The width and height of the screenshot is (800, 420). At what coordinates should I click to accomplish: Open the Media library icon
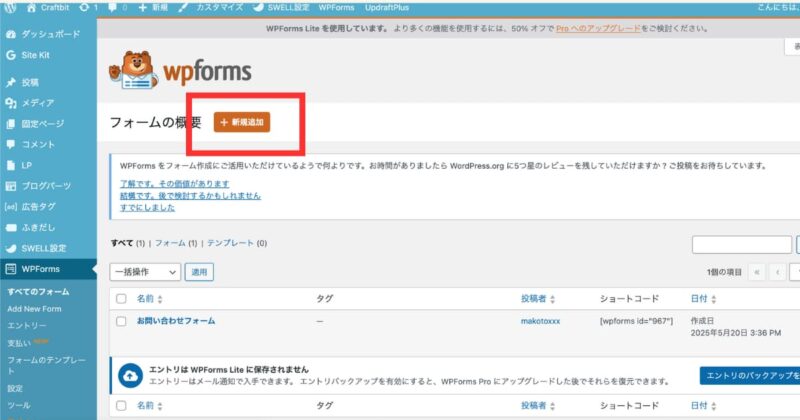point(11,103)
